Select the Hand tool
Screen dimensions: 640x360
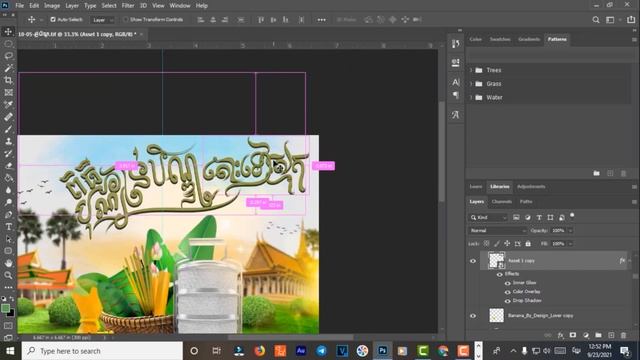point(8,263)
